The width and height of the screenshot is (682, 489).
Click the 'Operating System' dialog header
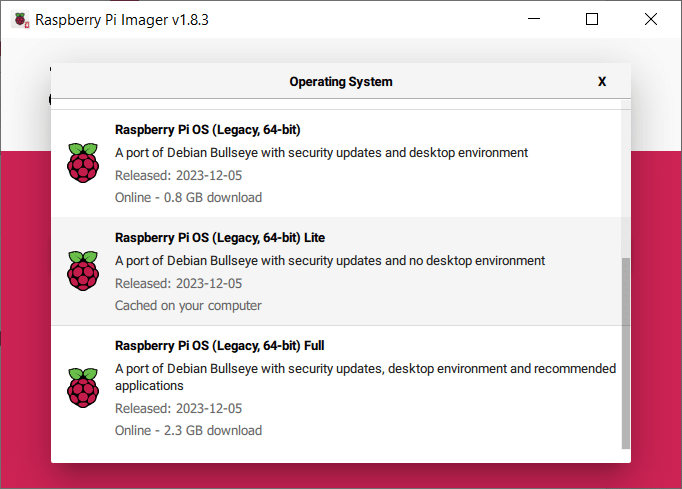click(341, 81)
